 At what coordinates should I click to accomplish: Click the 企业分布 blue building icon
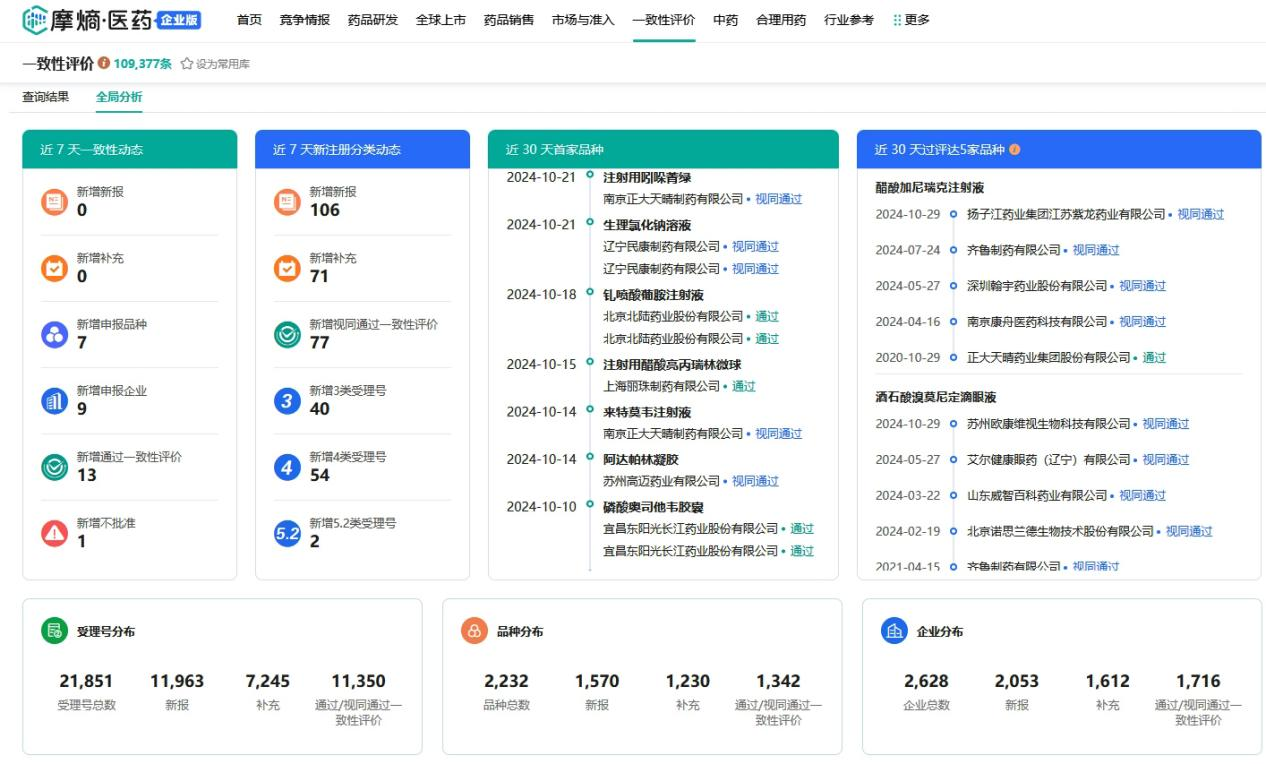coord(893,631)
